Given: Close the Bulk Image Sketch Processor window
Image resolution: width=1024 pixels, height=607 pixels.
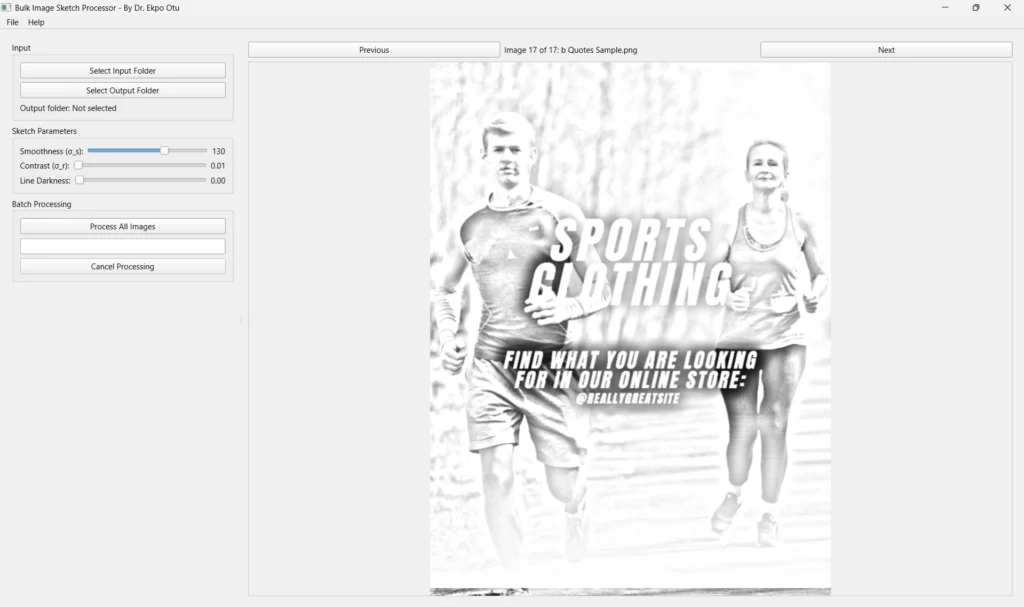Looking at the screenshot, I should tap(1007, 8).
